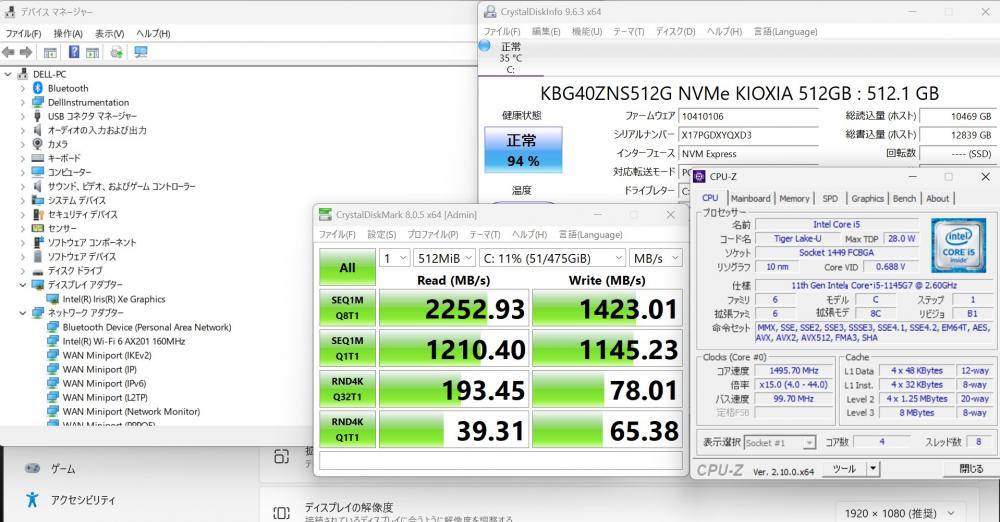Click the firmware field showing 10410106
This screenshot has height=522, width=1000.
tap(749, 116)
